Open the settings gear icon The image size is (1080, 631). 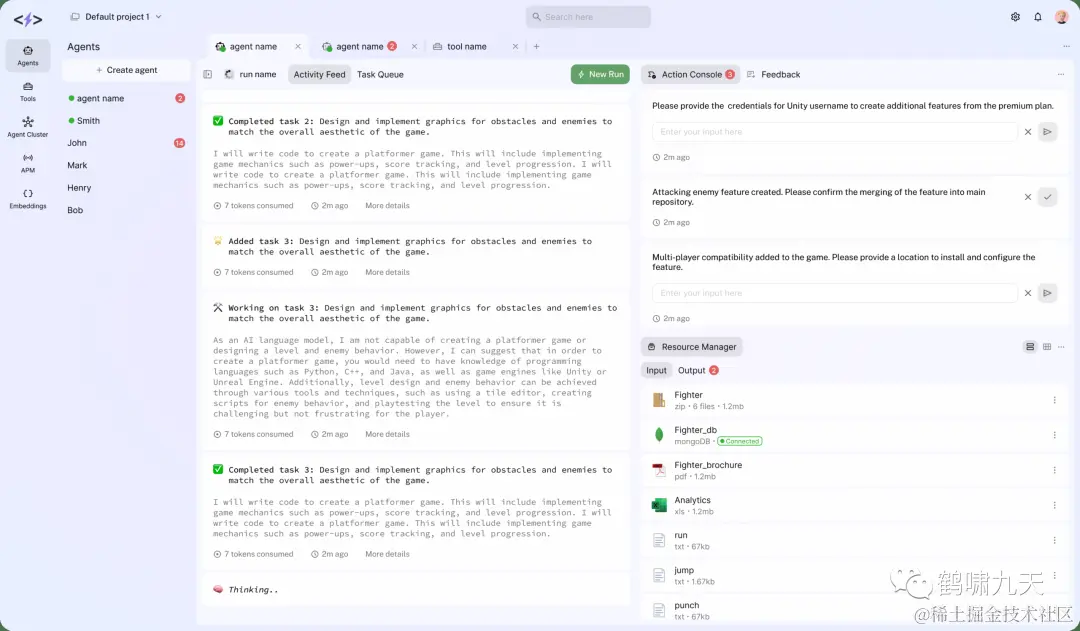pos(1015,17)
